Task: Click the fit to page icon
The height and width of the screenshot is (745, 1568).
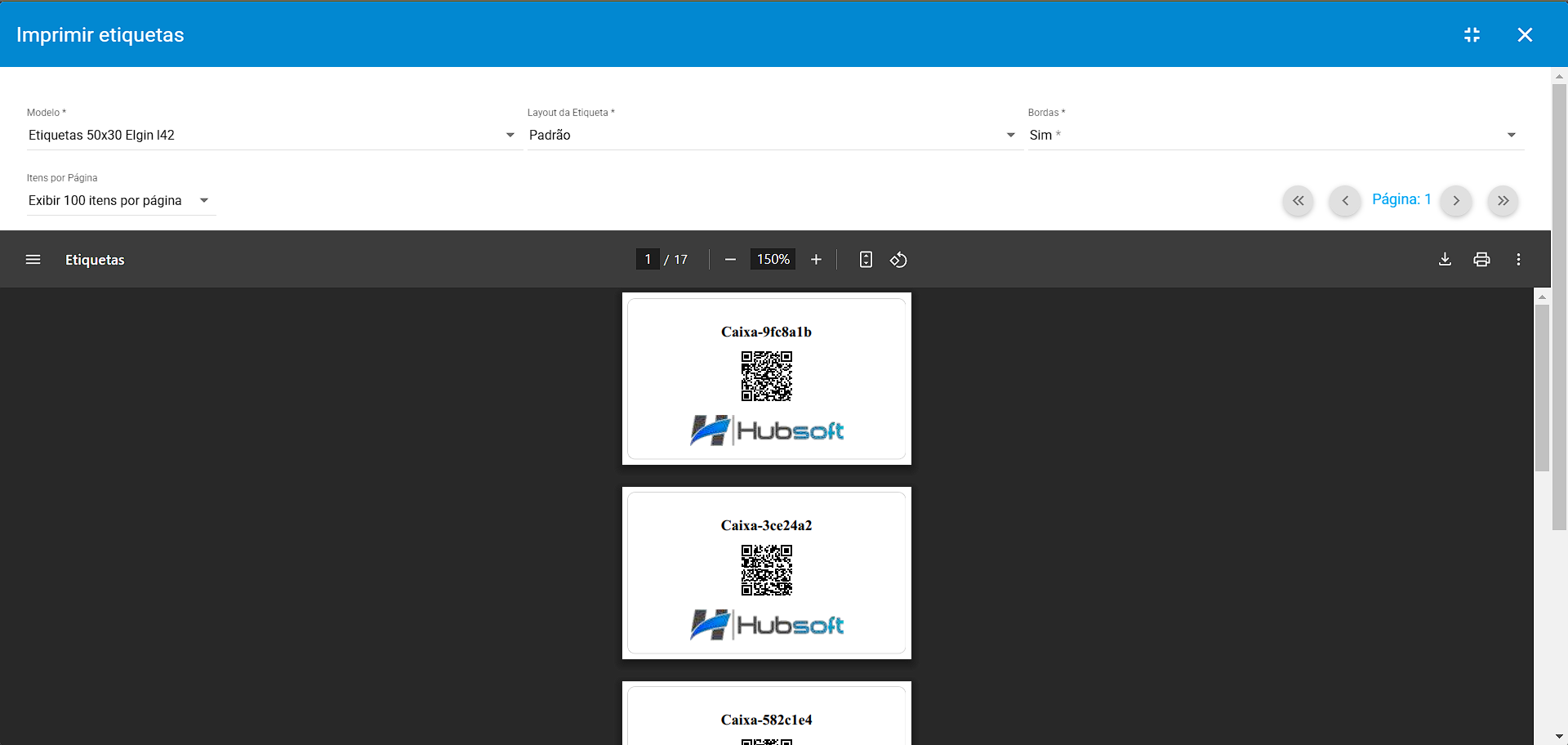Action: [866, 259]
